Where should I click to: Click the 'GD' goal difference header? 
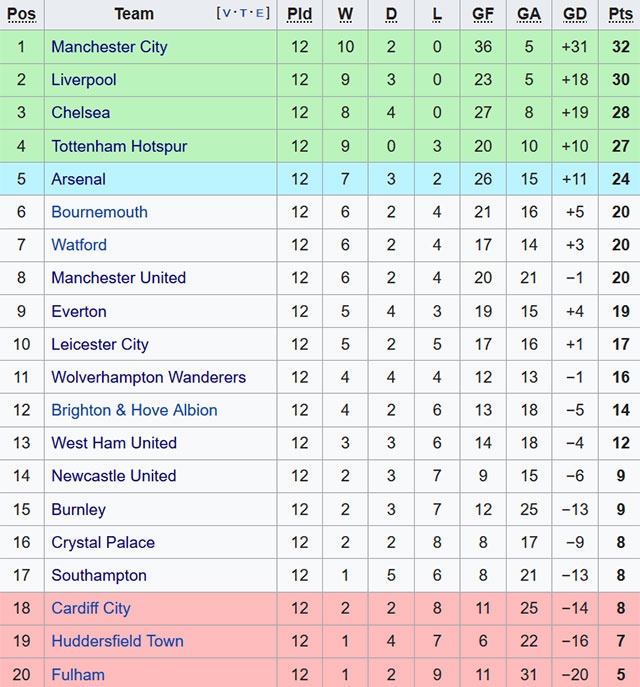[575, 14]
